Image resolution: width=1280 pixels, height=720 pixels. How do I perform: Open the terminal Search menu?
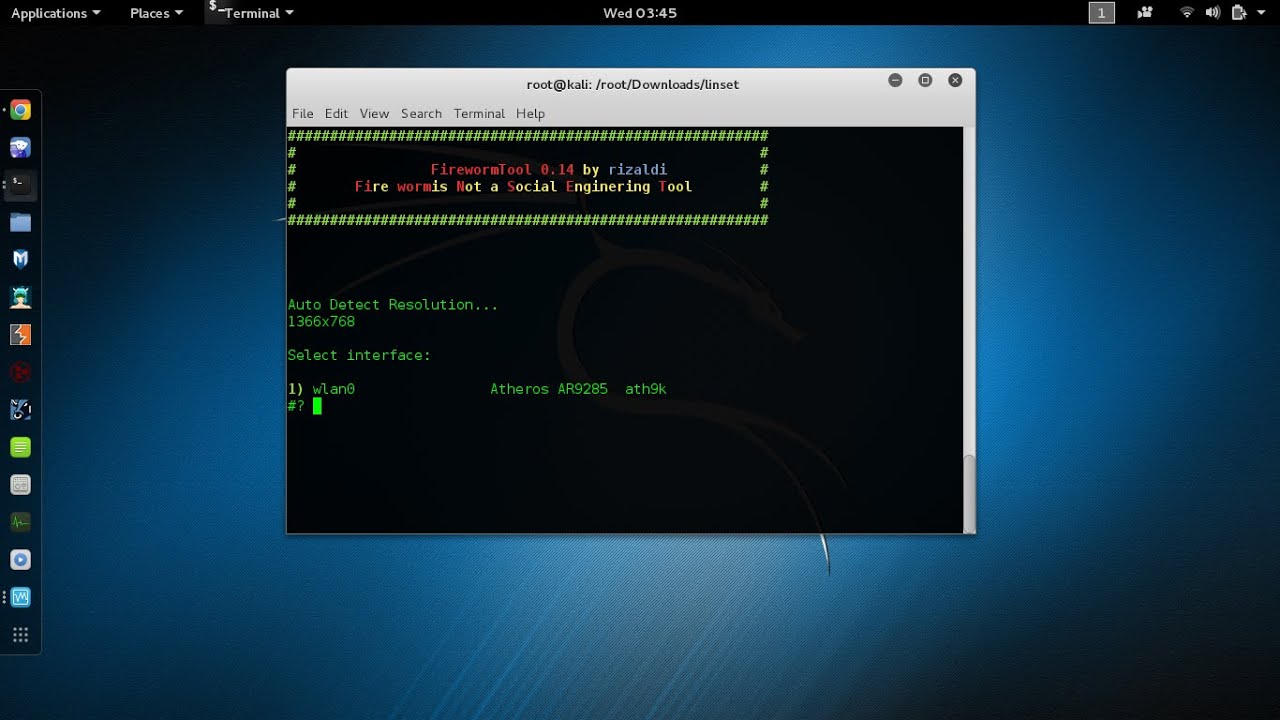coord(421,113)
